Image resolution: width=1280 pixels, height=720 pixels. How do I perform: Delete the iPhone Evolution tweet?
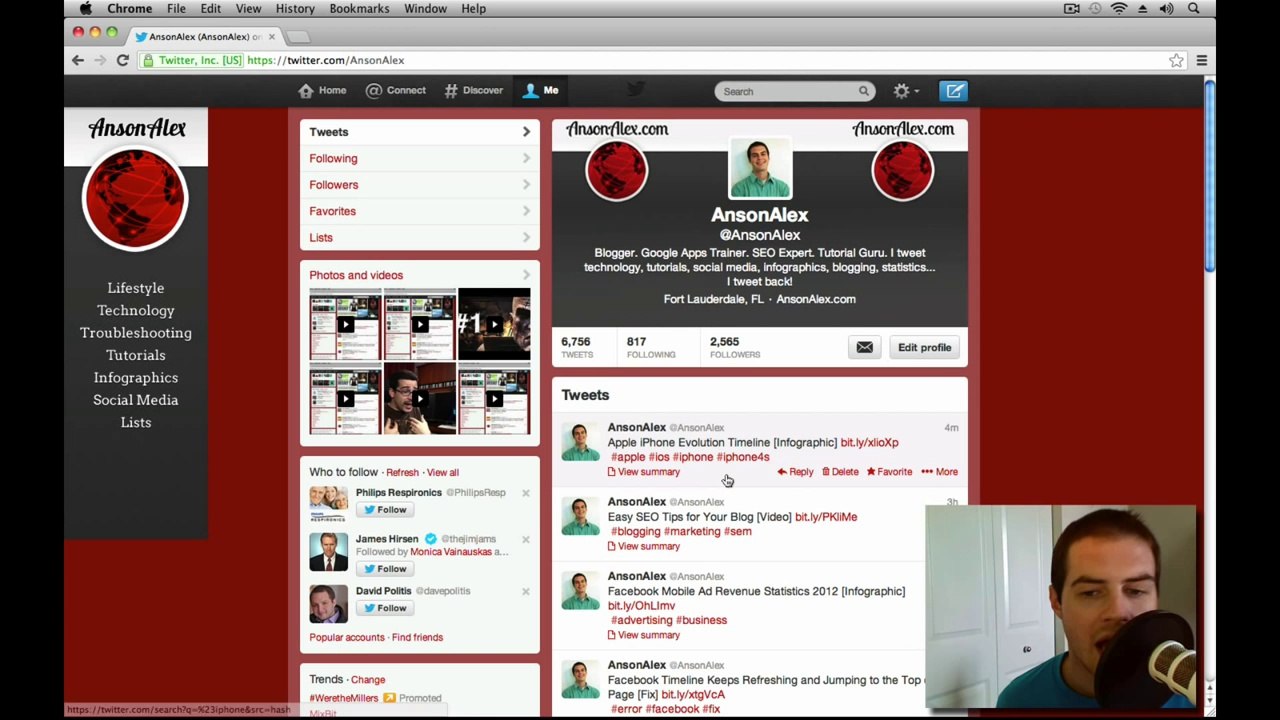(840, 472)
